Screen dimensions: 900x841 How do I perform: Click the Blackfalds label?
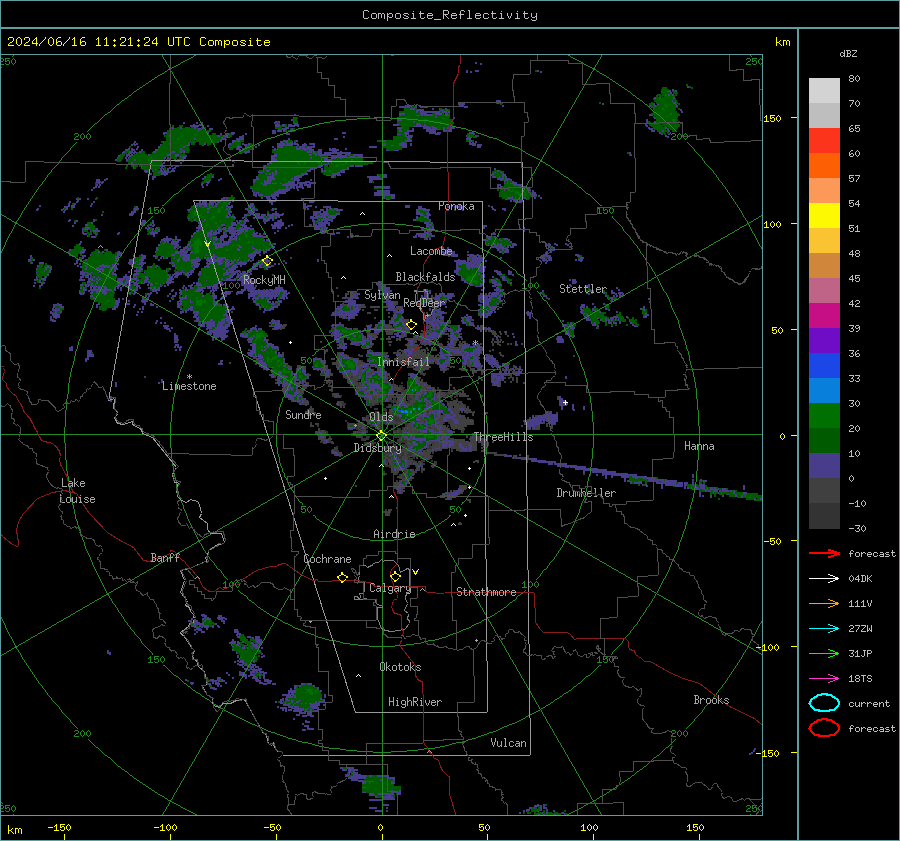tap(425, 277)
